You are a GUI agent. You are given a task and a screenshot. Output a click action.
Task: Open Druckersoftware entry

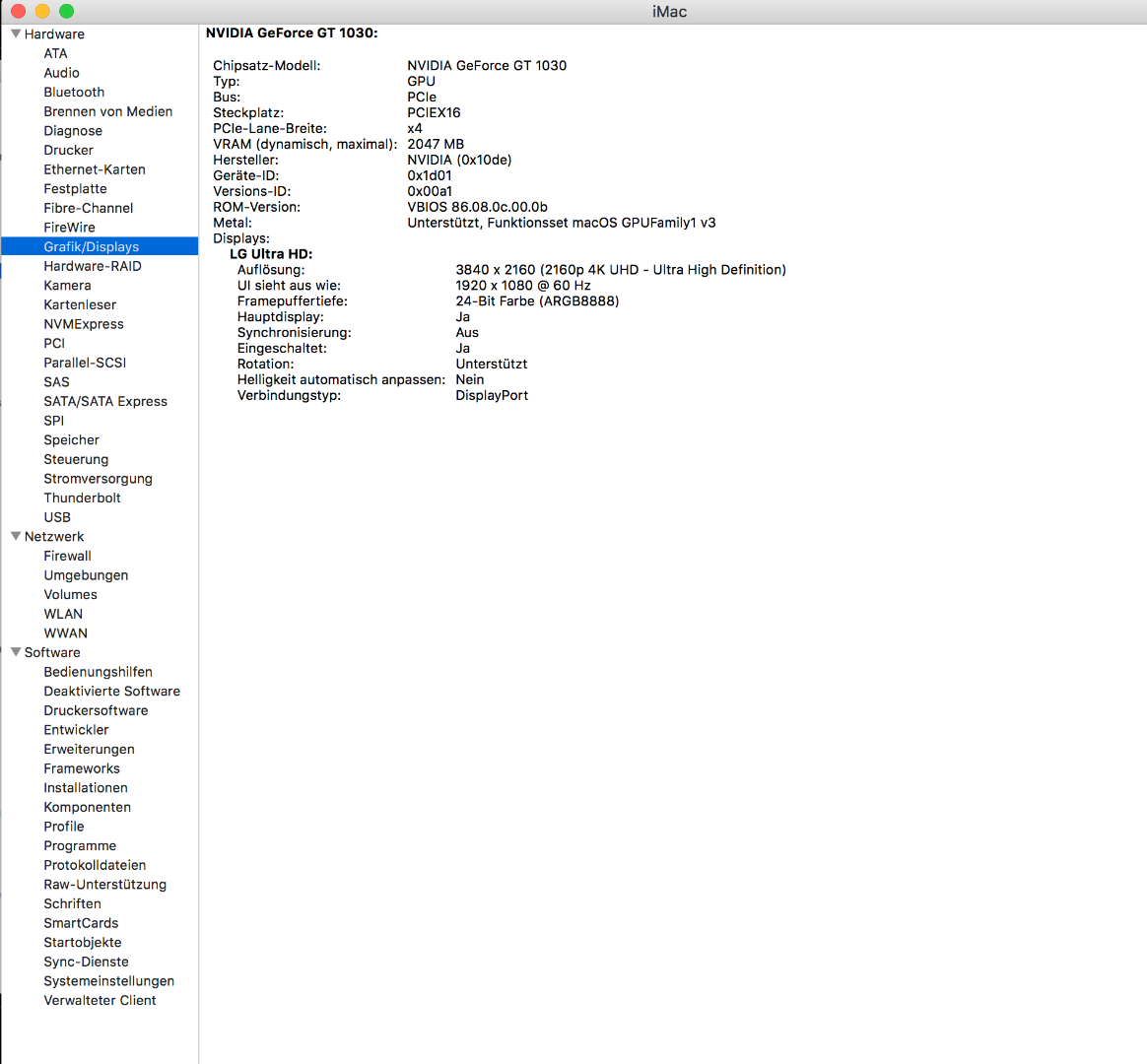[96, 710]
